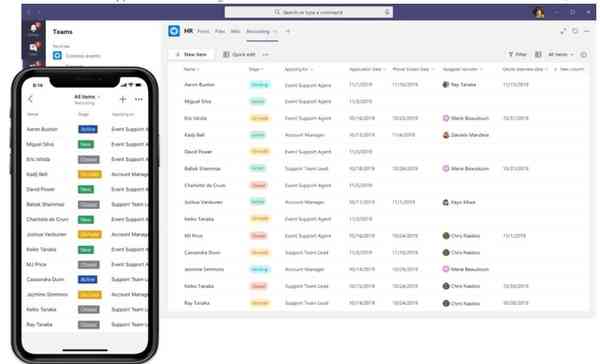Viewport: 600px width, 364px height.
Task: Select Cassandra Dunn in the desktop list
Action: point(202,253)
